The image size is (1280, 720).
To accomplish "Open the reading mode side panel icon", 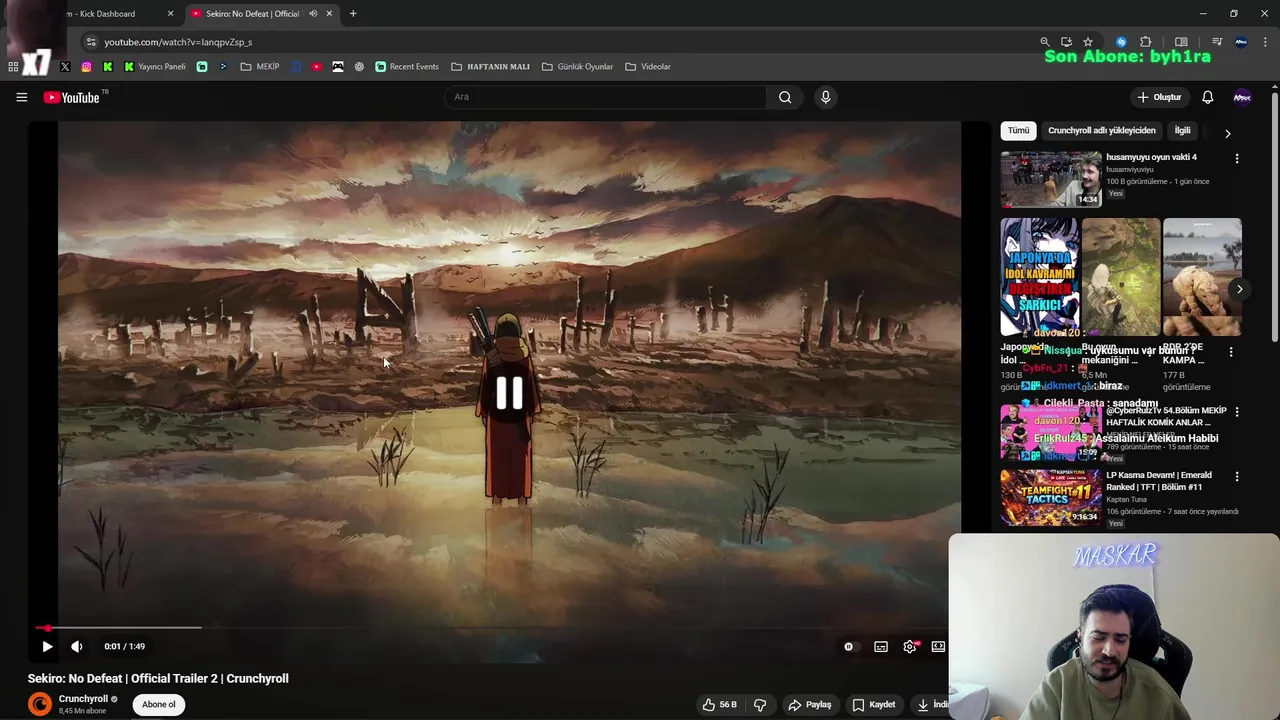I will click(1181, 42).
